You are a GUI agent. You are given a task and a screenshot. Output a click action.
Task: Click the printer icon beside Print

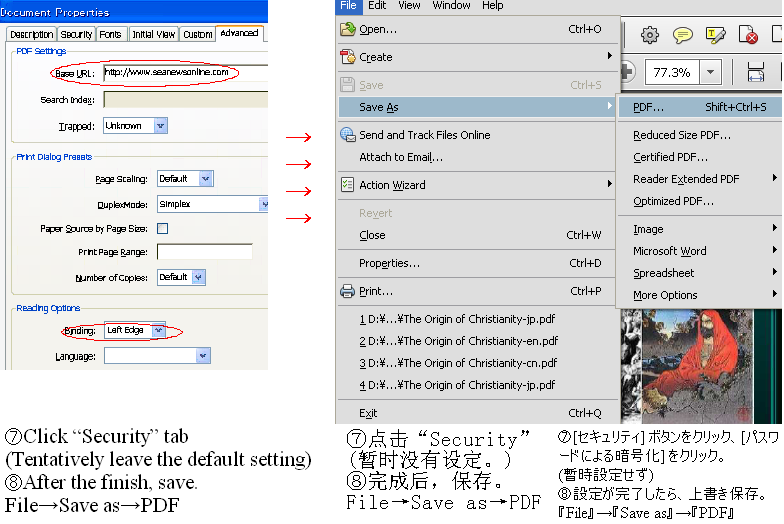[348, 291]
